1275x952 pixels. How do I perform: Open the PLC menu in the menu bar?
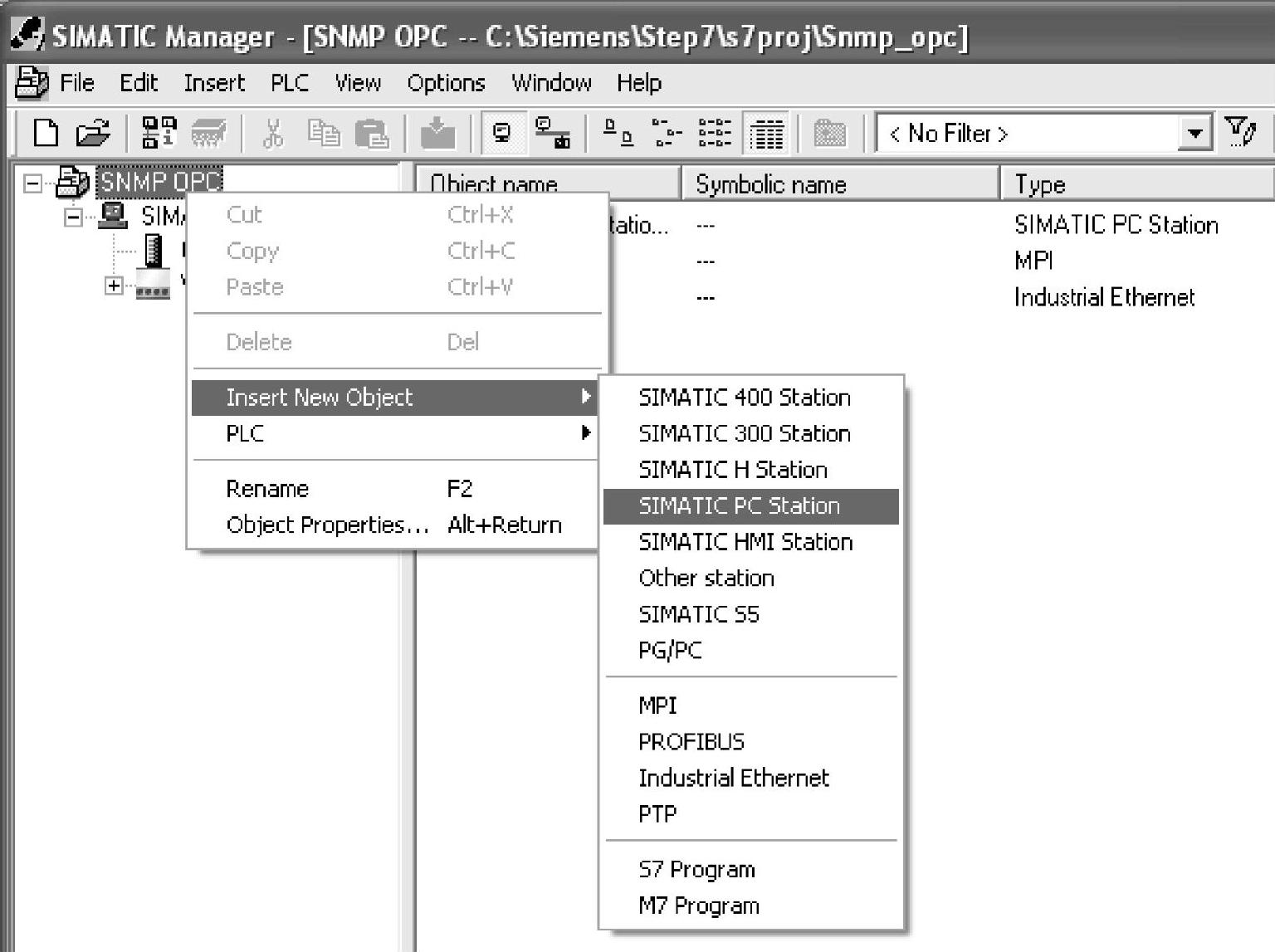pos(290,83)
